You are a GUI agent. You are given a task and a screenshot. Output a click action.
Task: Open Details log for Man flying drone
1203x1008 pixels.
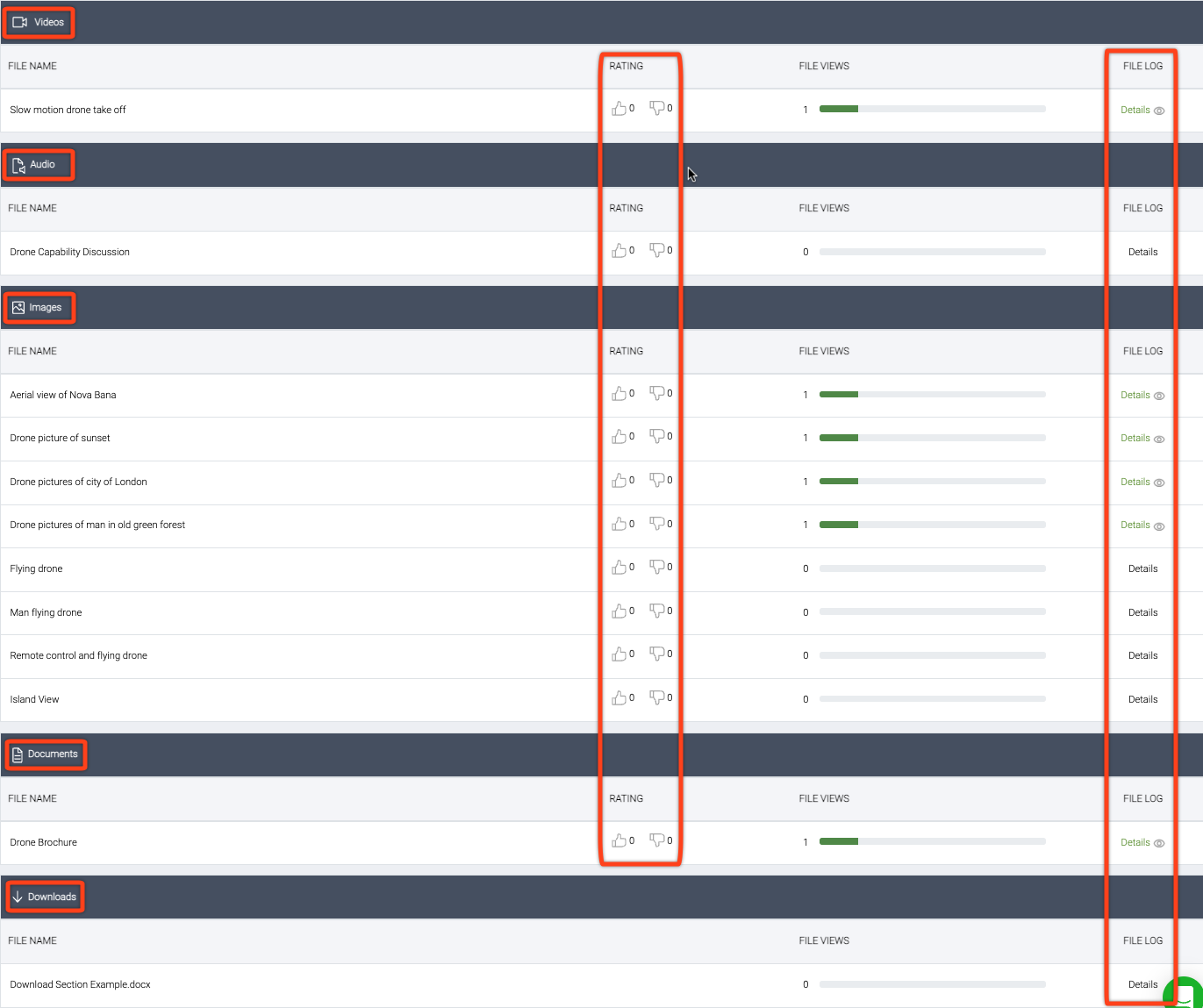(1142, 612)
